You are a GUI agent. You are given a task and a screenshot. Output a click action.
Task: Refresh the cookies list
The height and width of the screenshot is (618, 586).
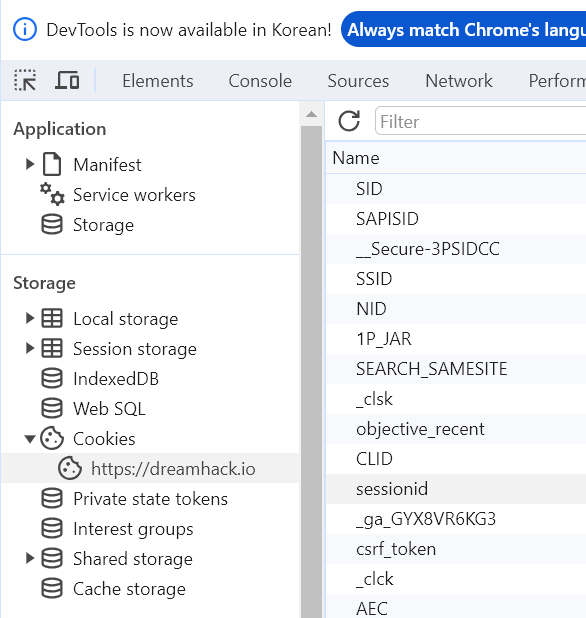(349, 121)
